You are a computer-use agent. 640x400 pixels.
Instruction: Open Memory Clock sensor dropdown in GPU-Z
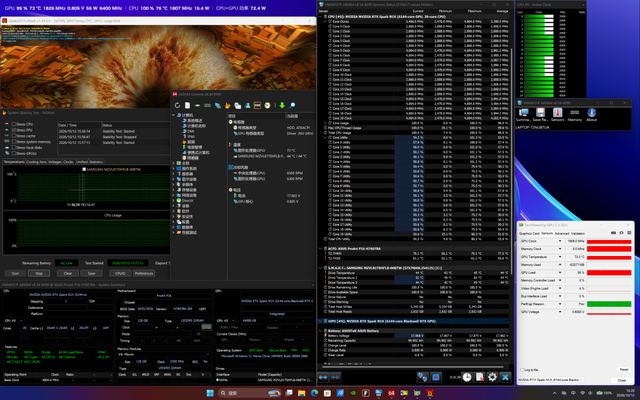[560, 249]
